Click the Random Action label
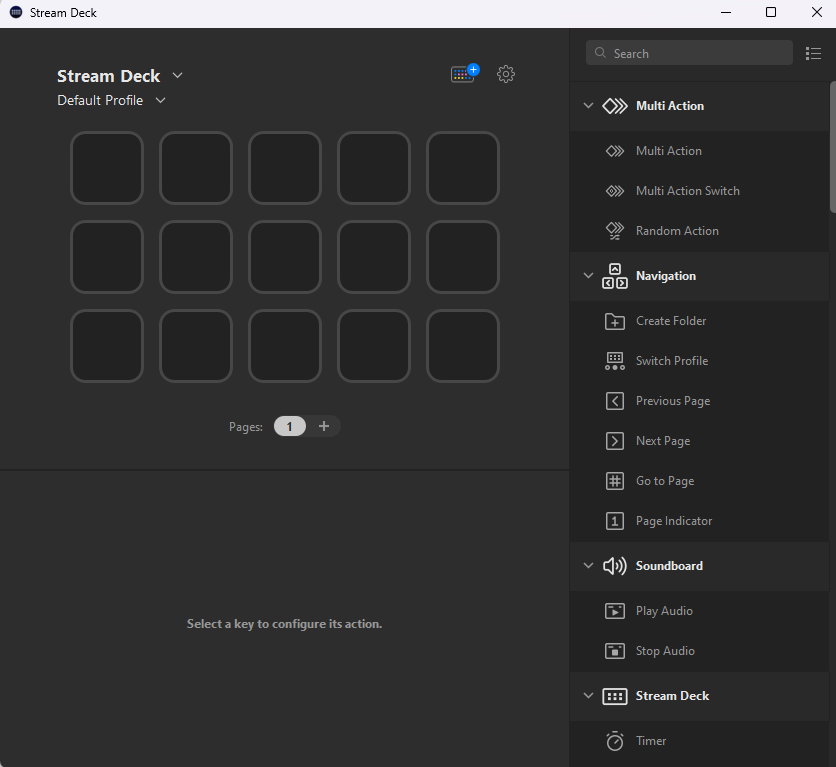The height and width of the screenshot is (767, 836). coord(677,231)
